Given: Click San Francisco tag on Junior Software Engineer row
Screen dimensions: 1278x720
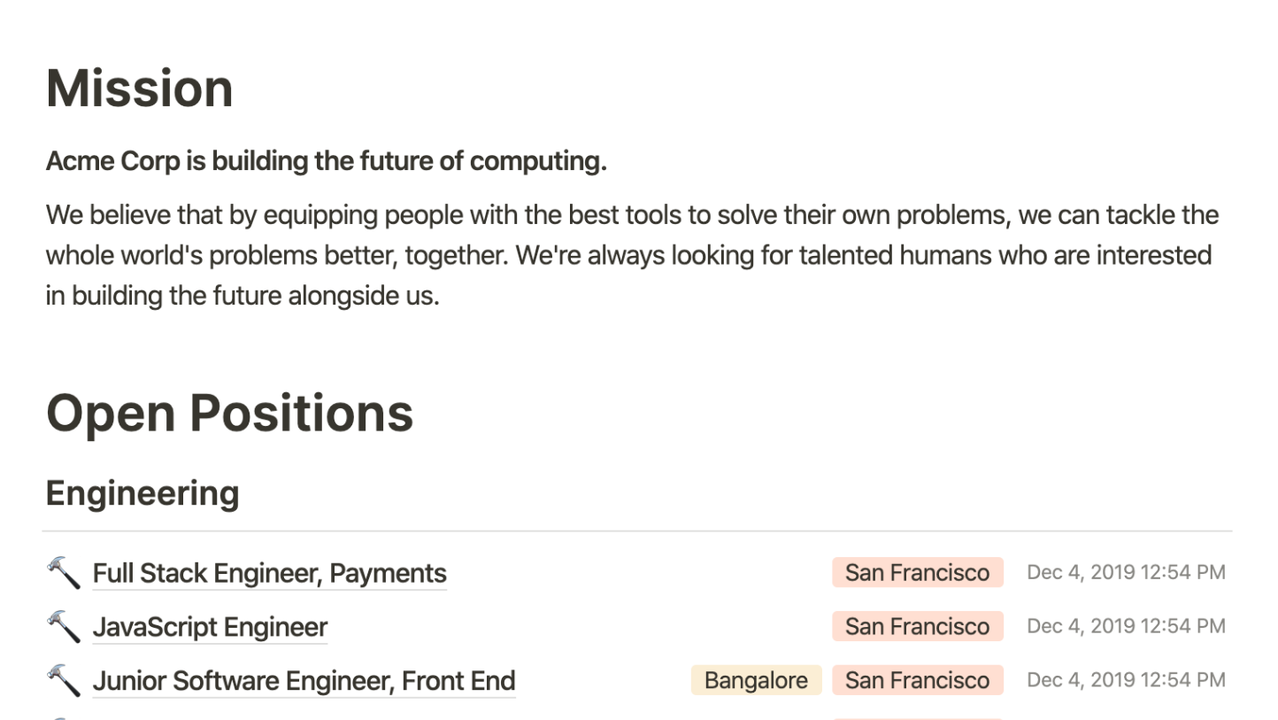Looking at the screenshot, I should (917, 681).
